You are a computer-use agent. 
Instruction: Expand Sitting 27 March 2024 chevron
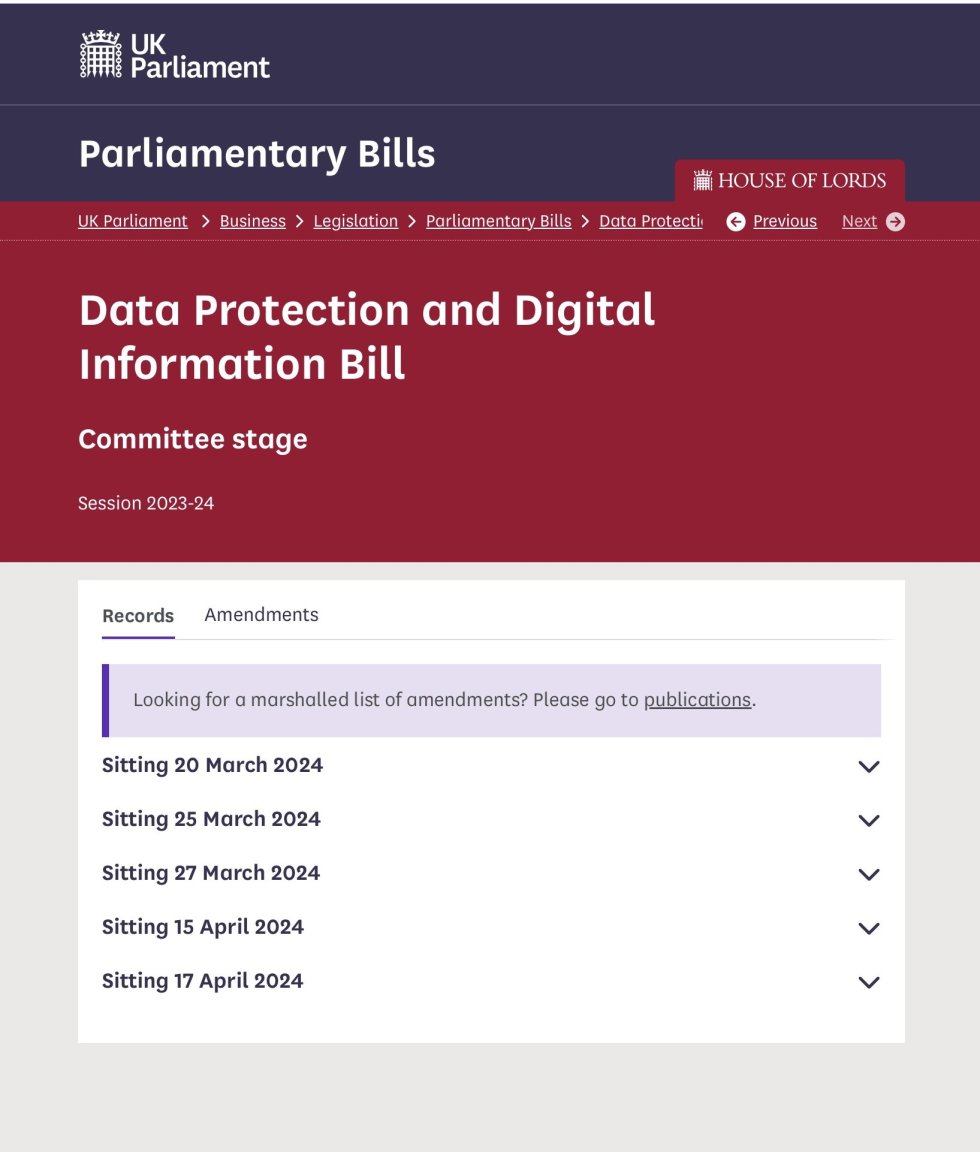click(869, 874)
